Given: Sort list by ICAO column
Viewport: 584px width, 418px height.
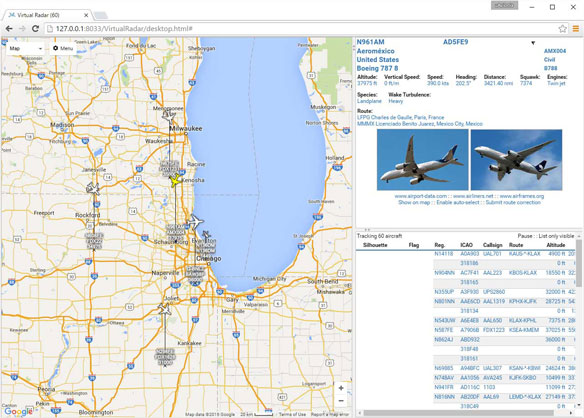Looking at the screenshot, I should [466, 245].
